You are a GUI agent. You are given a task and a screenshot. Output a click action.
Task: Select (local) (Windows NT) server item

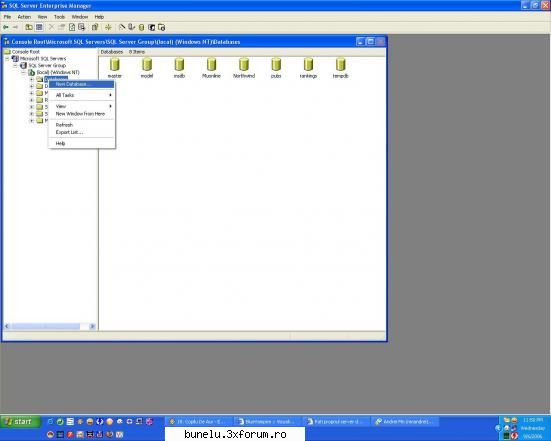[58, 72]
